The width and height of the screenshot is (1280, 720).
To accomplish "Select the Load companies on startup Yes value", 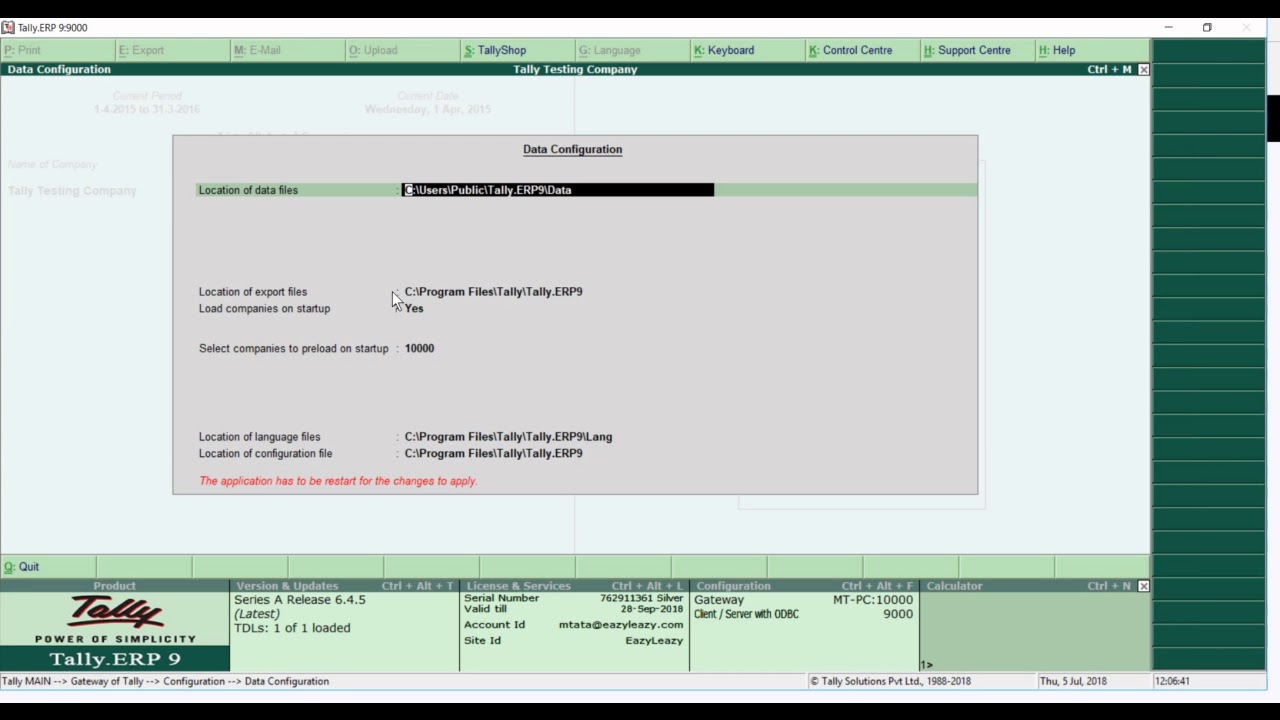I will click(x=414, y=309).
